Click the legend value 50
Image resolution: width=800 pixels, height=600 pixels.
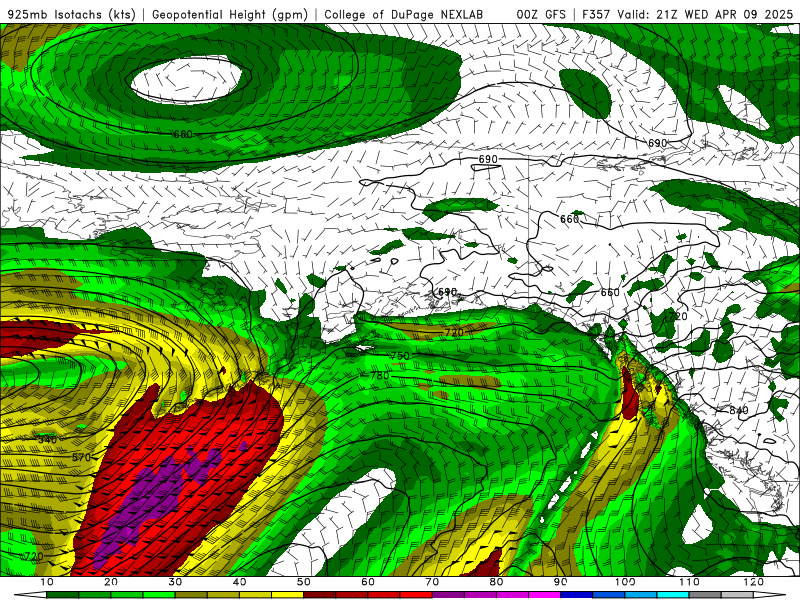[304, 582]
